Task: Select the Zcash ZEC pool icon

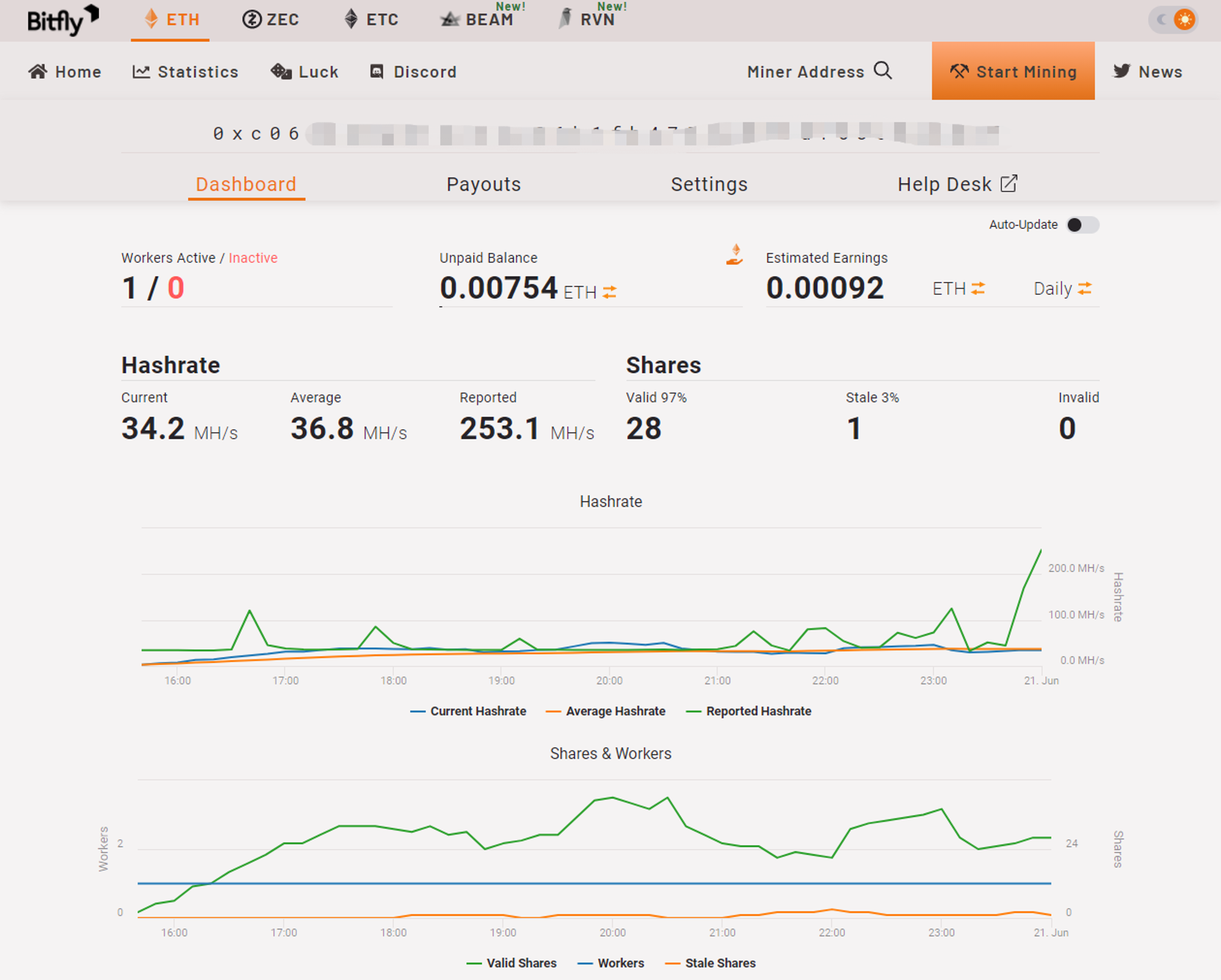Action: click(x=252, y=20)
